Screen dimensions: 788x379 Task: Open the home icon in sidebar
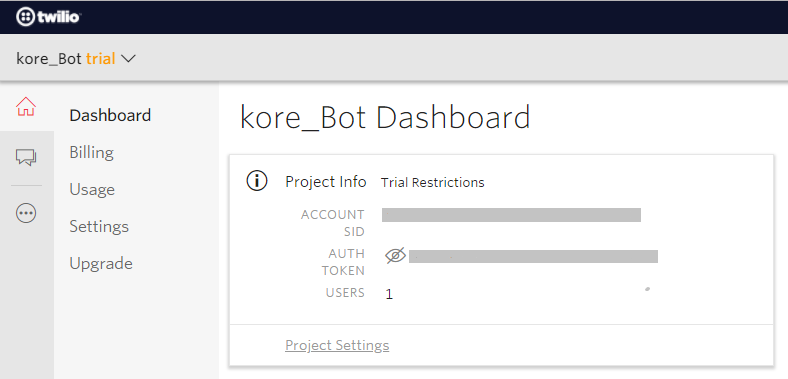(26, 107)
